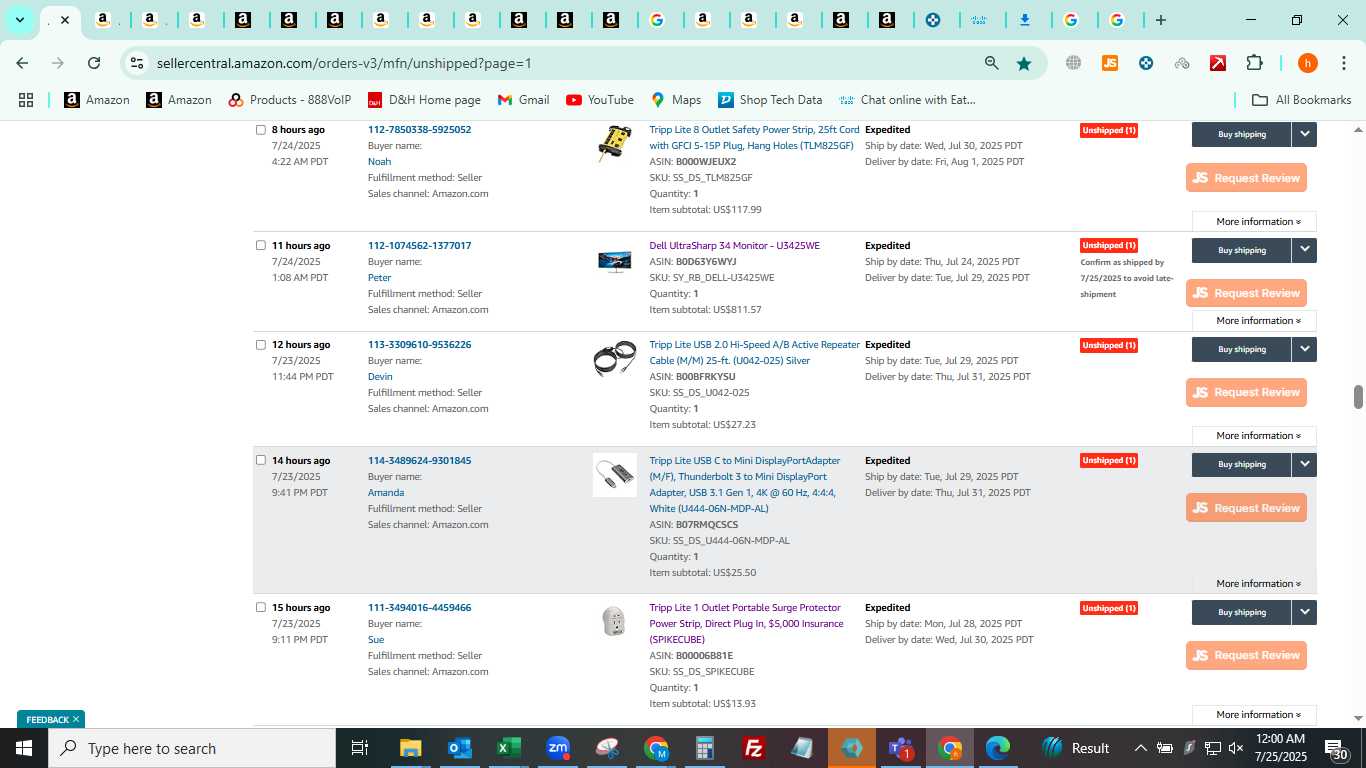Go back to the previous page

click(22, 63)
